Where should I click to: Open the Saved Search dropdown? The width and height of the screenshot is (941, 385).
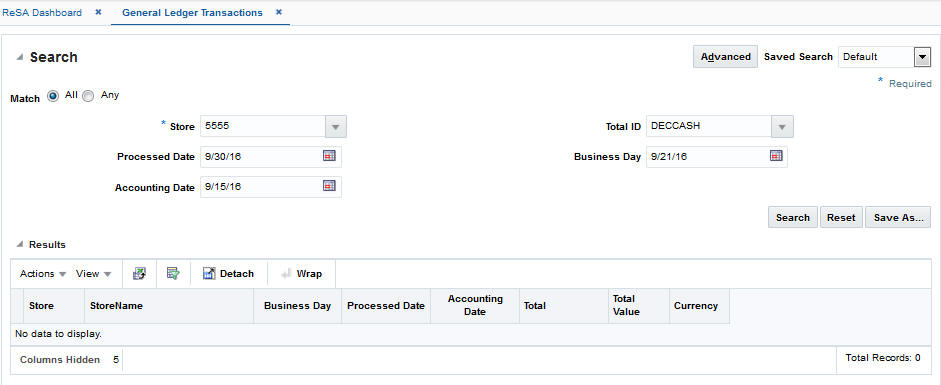coord(922,57)
